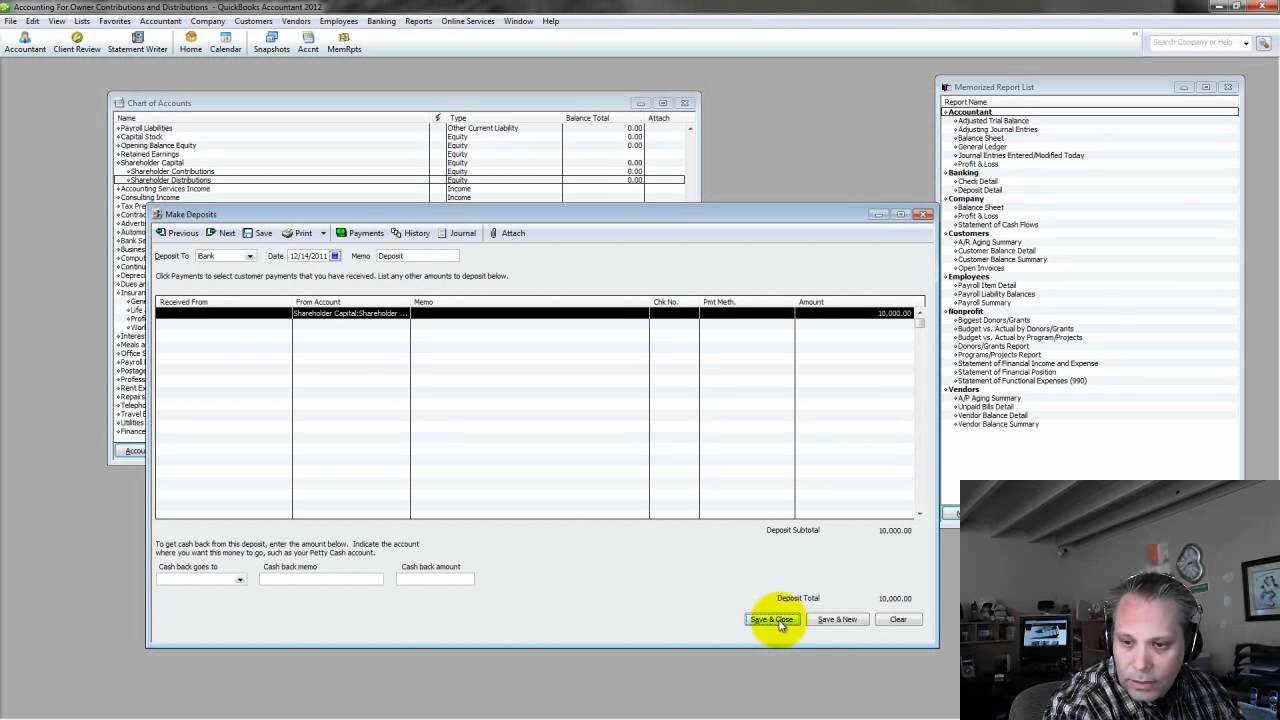Open the Online Services menu

pos(468,21)
